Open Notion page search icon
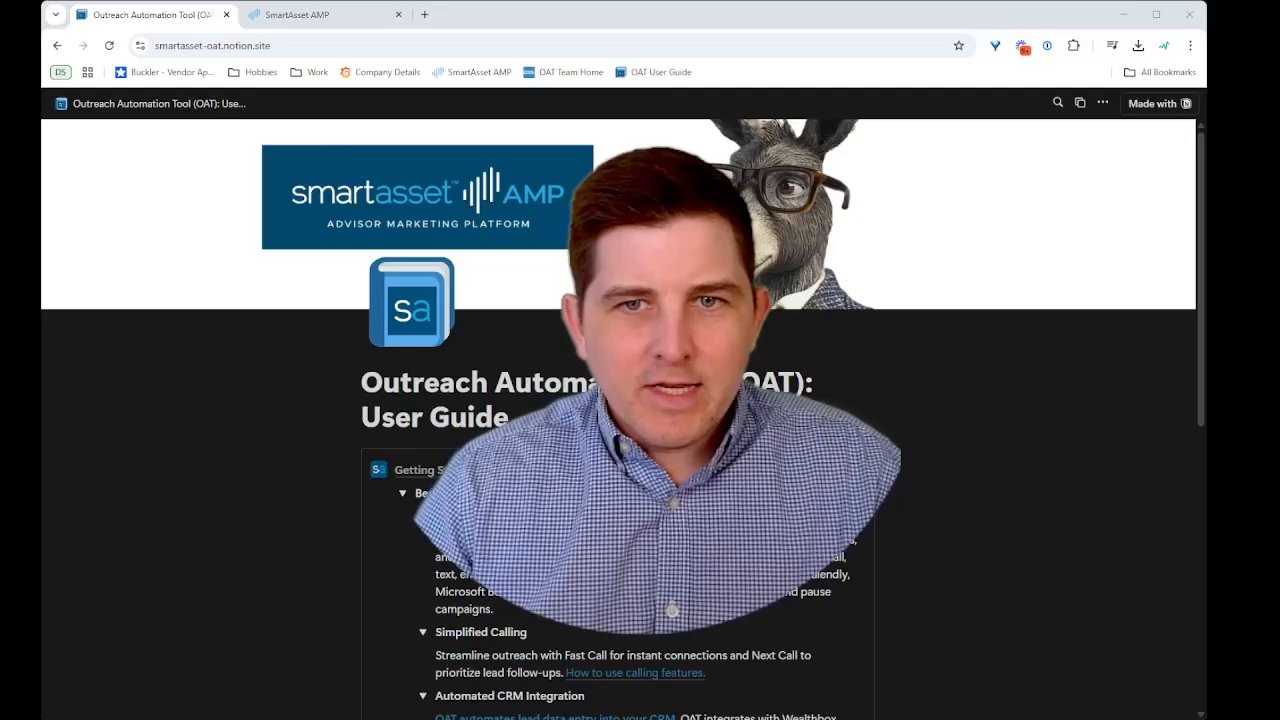 pyautogui.click(x=1058, y=103)
